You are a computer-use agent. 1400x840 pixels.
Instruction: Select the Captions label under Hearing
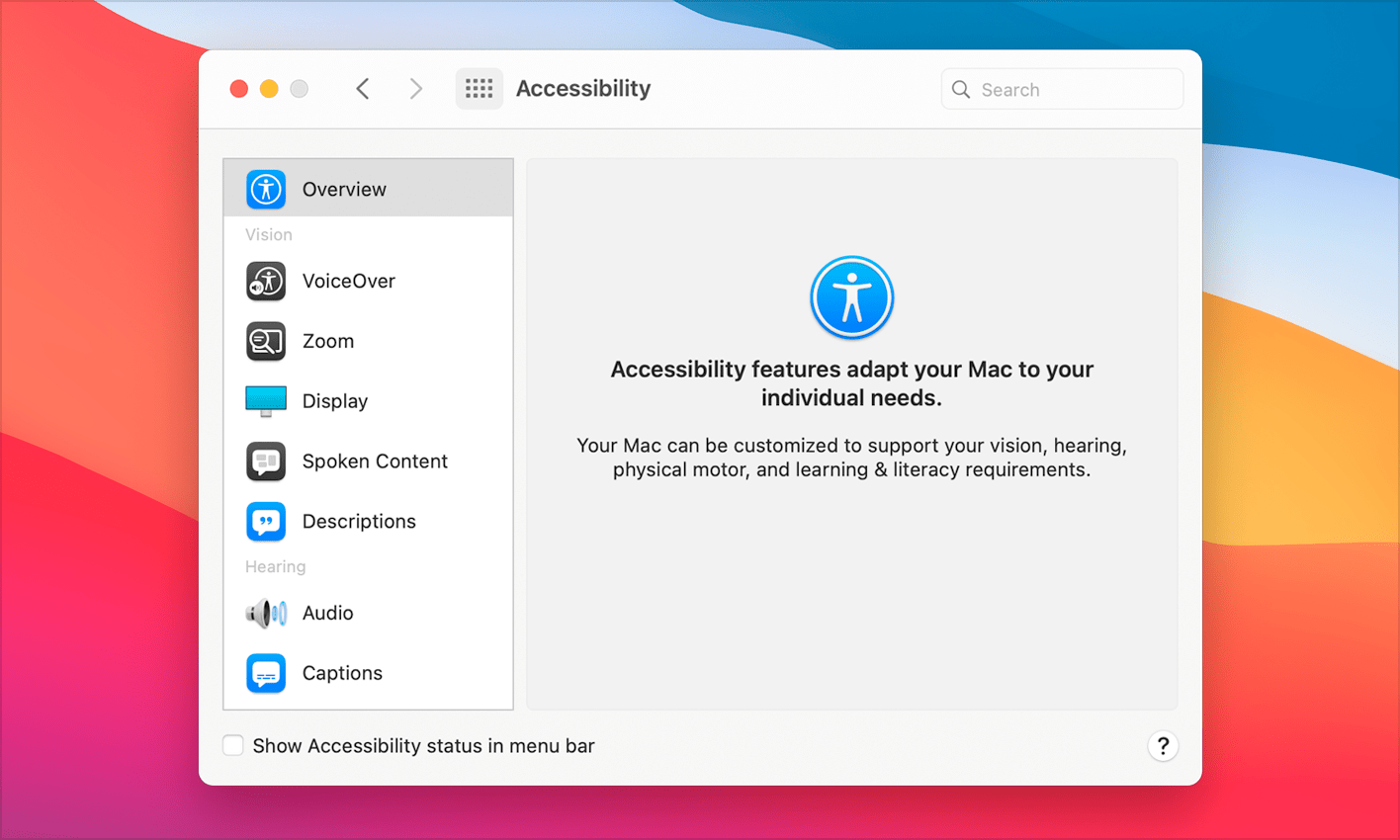[x=342, y=674]
